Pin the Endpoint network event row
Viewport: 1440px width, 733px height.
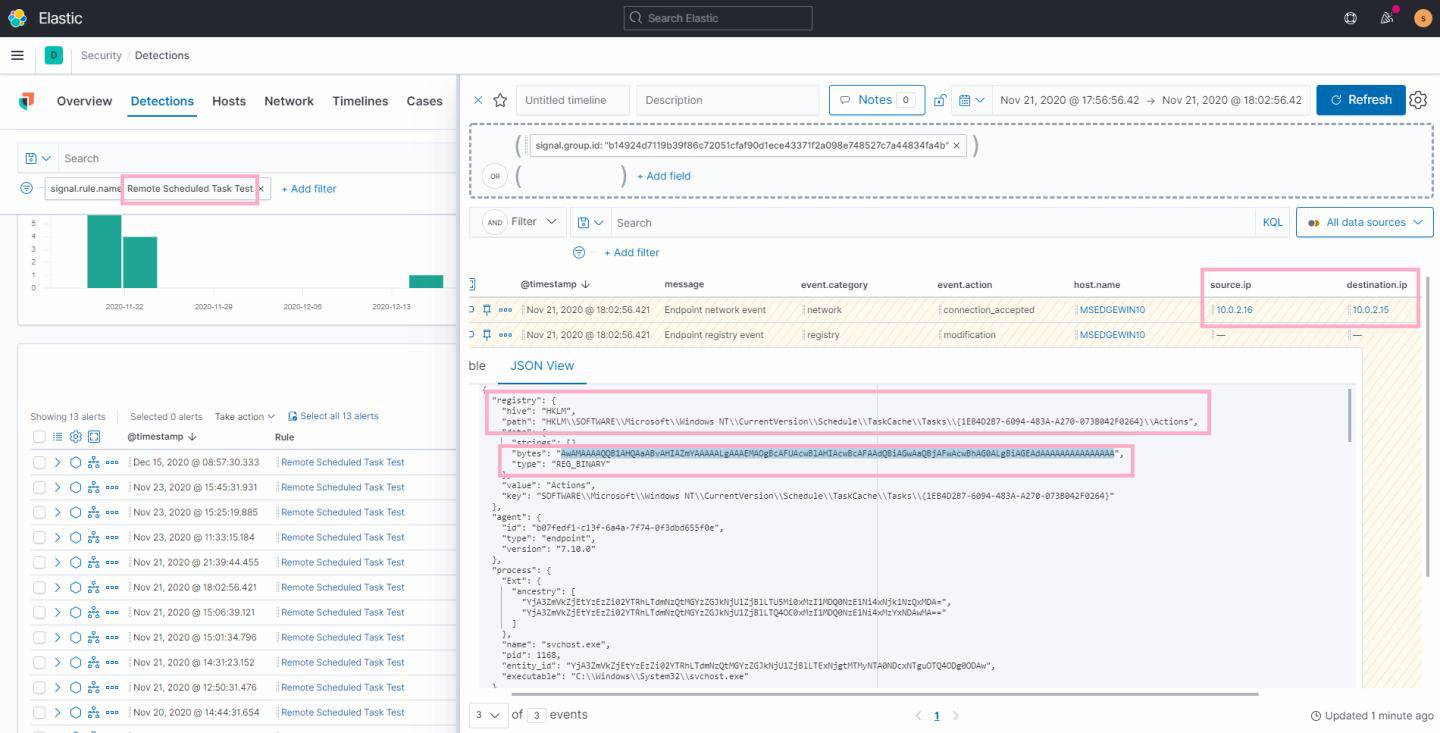tap(487, 309)
